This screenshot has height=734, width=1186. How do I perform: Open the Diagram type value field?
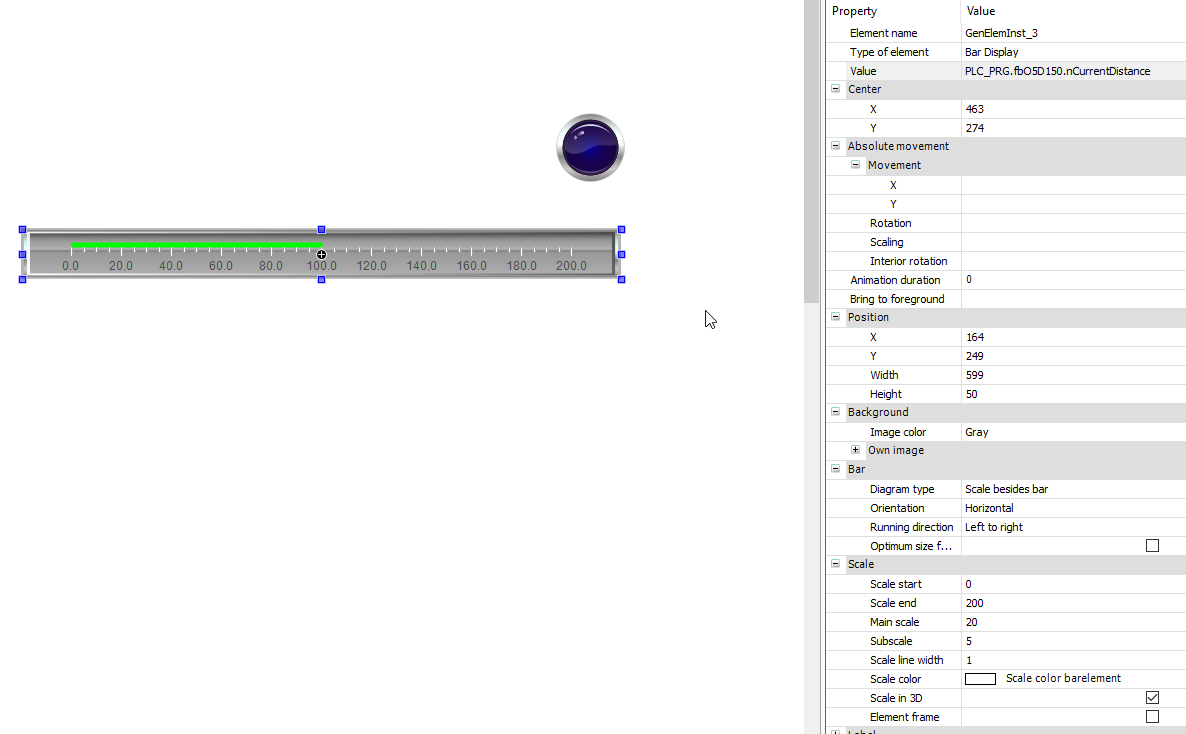1070,489
